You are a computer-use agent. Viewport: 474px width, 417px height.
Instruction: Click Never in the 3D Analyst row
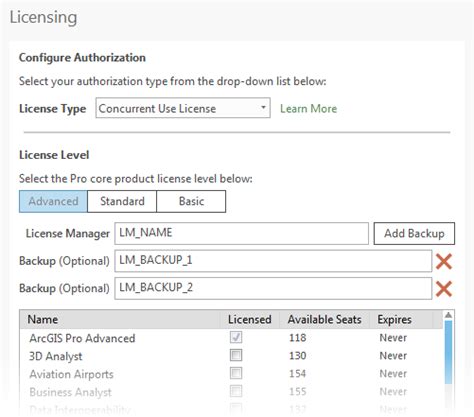pyautogui.click(x=393, y=356)
